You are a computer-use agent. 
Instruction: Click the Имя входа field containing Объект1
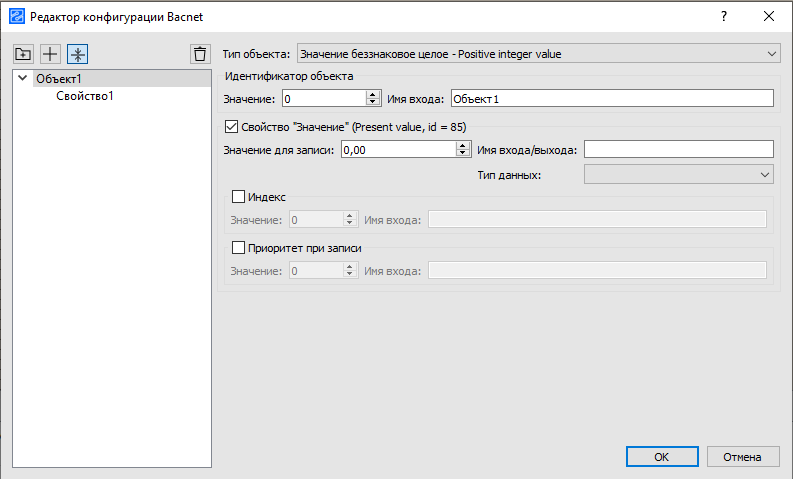612,99
